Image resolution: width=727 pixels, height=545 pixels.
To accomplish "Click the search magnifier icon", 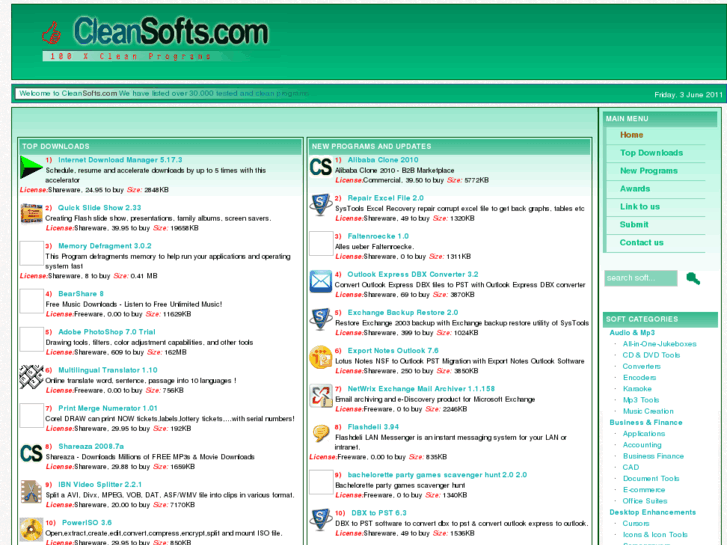I will click(x=693, y=278).
